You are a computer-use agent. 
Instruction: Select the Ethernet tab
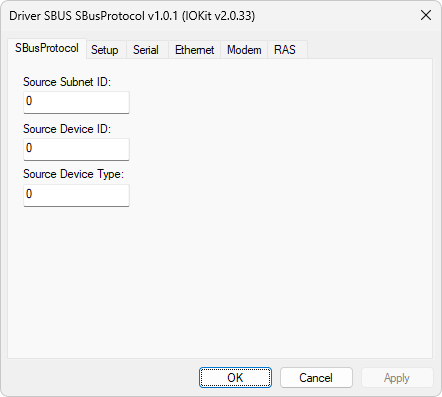[x=194, y=50]
